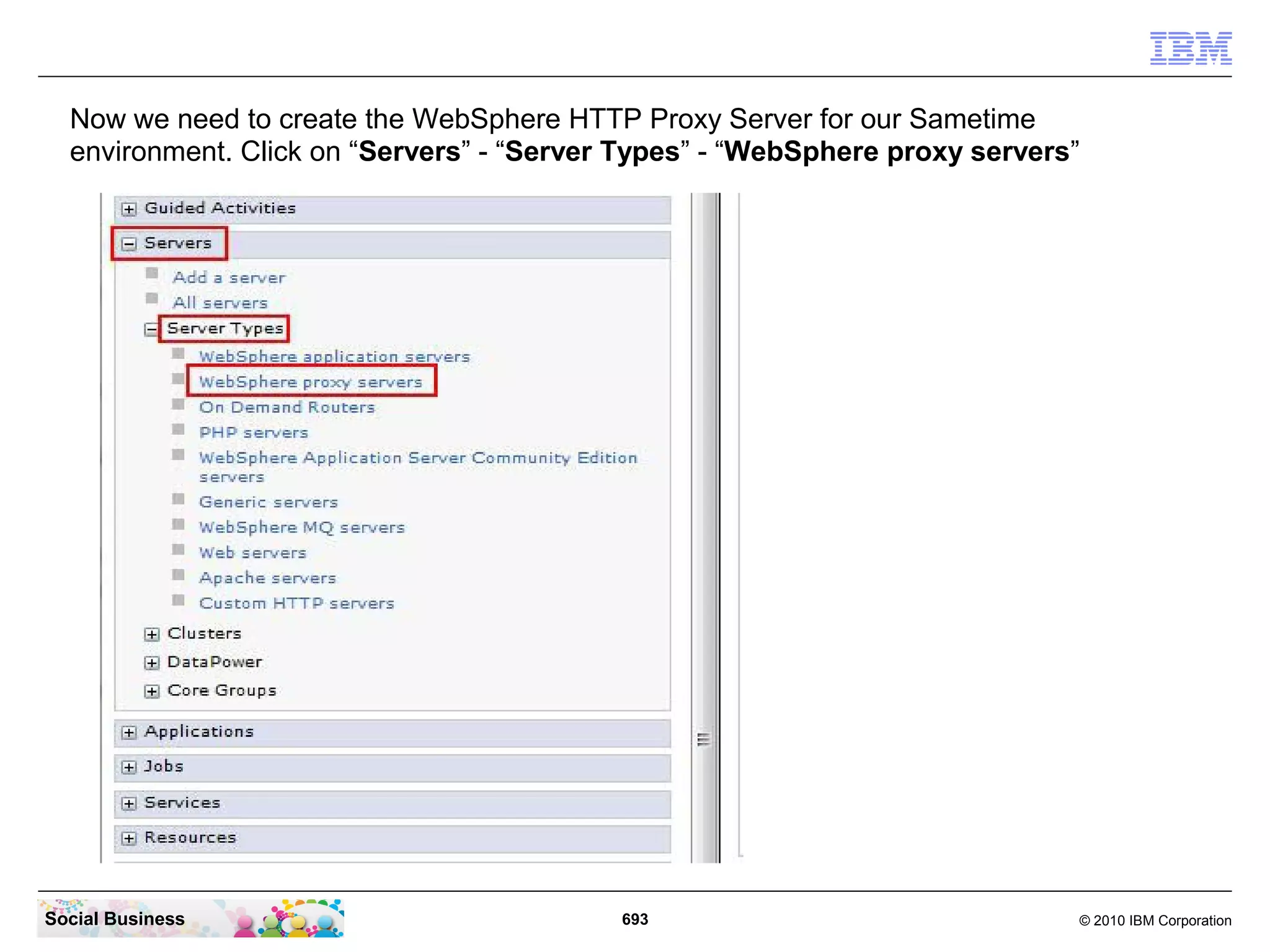
Task: Open WebSphere MQ servers link
Action: pyautogui.click(x=302, y=527)
